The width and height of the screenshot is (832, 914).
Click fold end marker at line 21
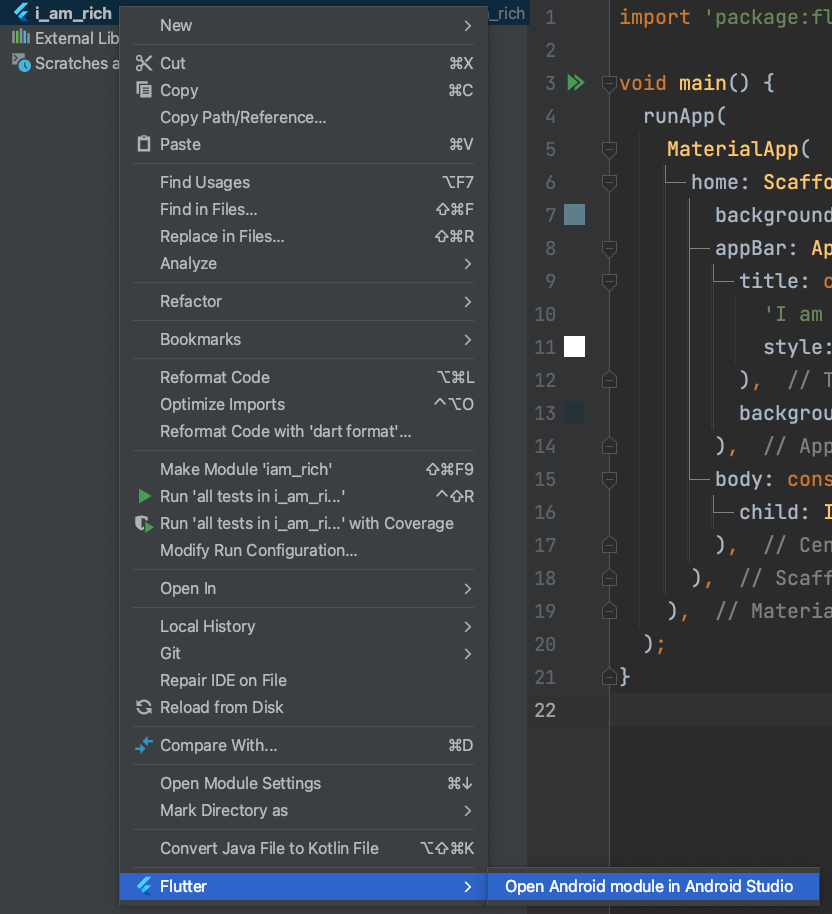point(609,677)
